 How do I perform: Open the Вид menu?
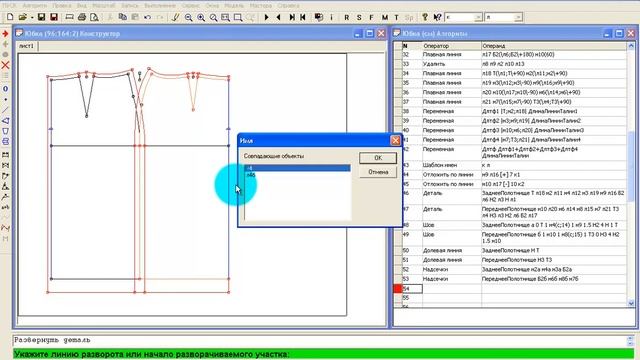82,5
